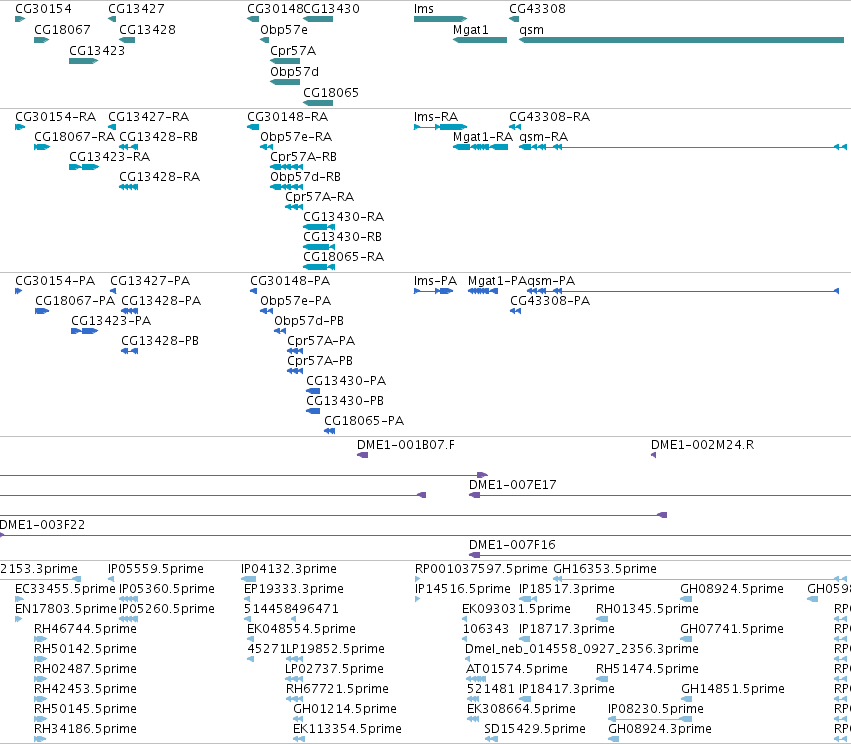Screen dimensions: 851x744
Task: Select the CG43308-PA protein label
Action: tap(550, 301)
